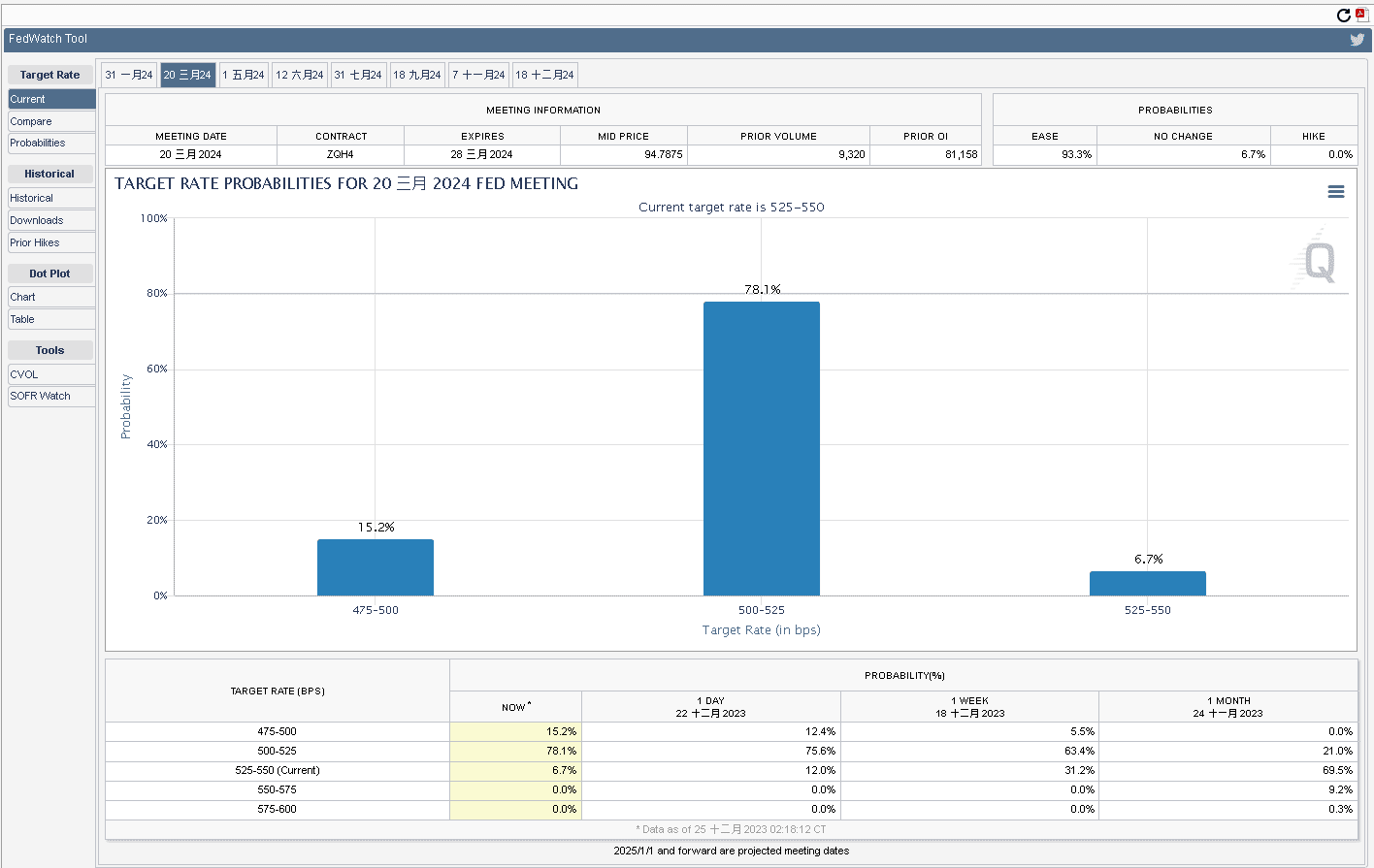
Task: Open Dot Plot Chart link
Action: click(x=51, y=297)
